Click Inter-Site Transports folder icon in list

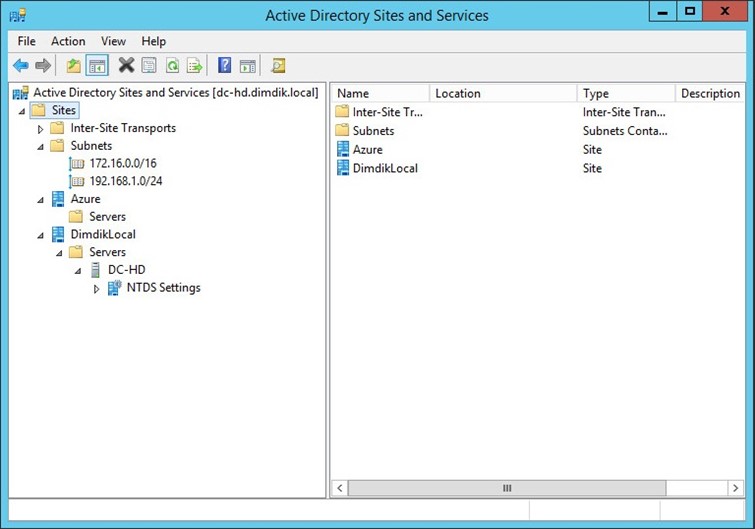click(342, 111)
